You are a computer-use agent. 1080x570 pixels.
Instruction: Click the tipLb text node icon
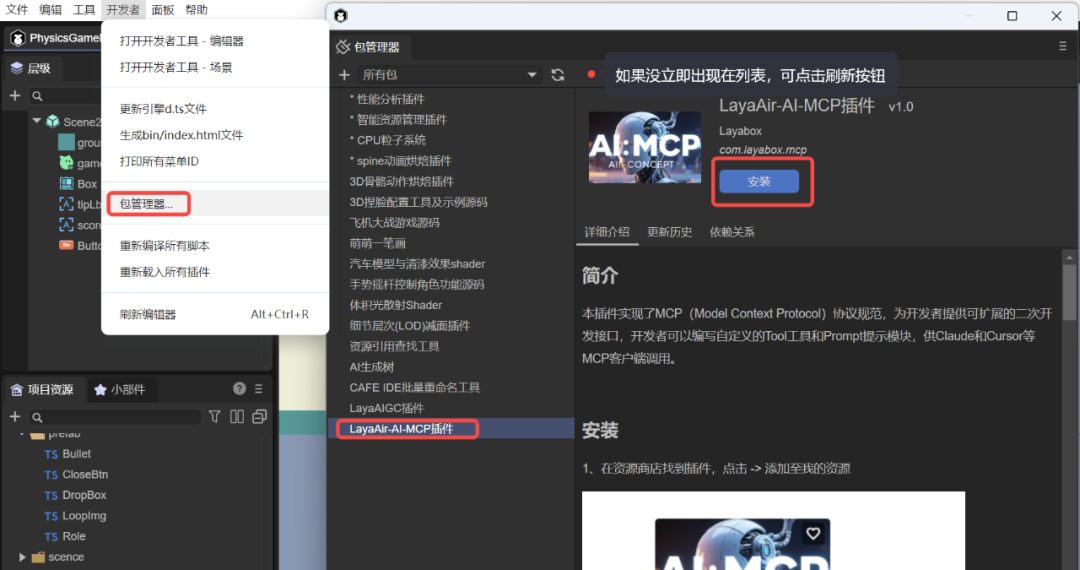pos(66,204)
